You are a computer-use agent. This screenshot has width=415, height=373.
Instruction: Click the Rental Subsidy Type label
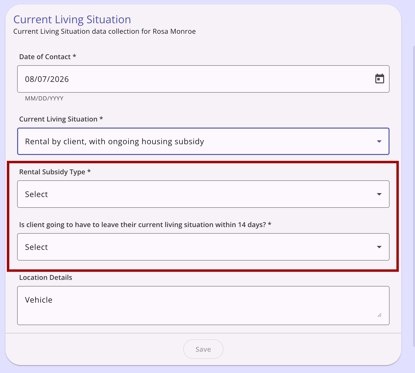pyautogui.click(x=55, y=172)
